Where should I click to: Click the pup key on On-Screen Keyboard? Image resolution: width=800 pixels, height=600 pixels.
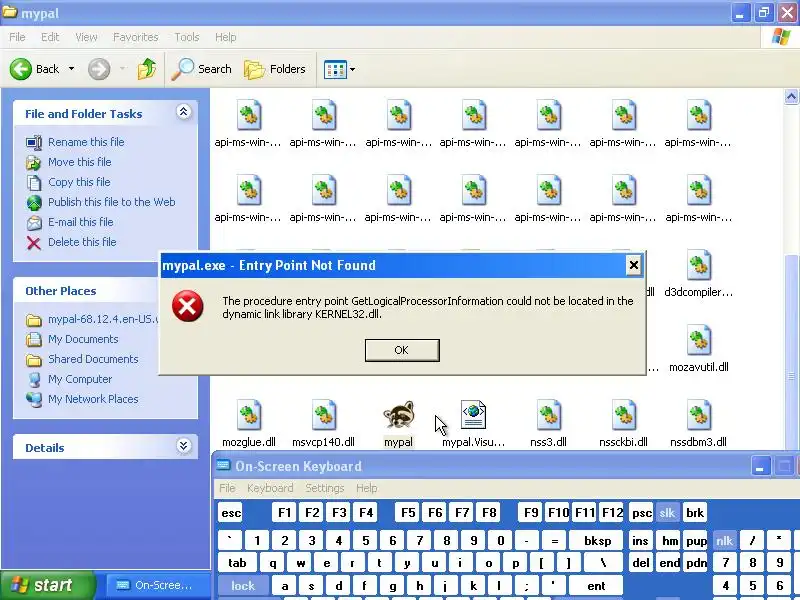point(696,541)
